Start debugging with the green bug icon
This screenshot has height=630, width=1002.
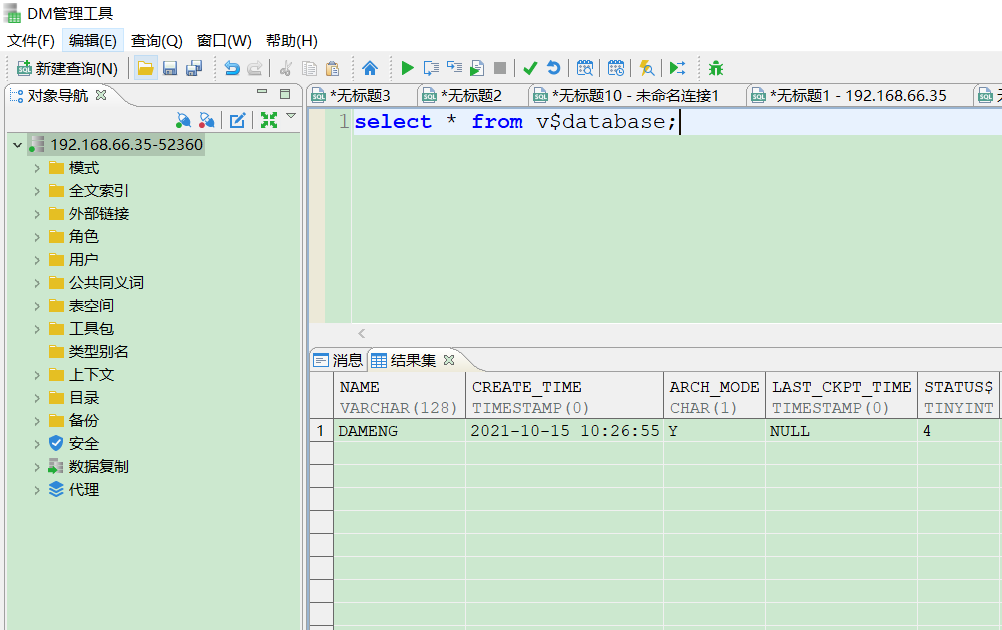pyautogui.click(x=716, y=68)
